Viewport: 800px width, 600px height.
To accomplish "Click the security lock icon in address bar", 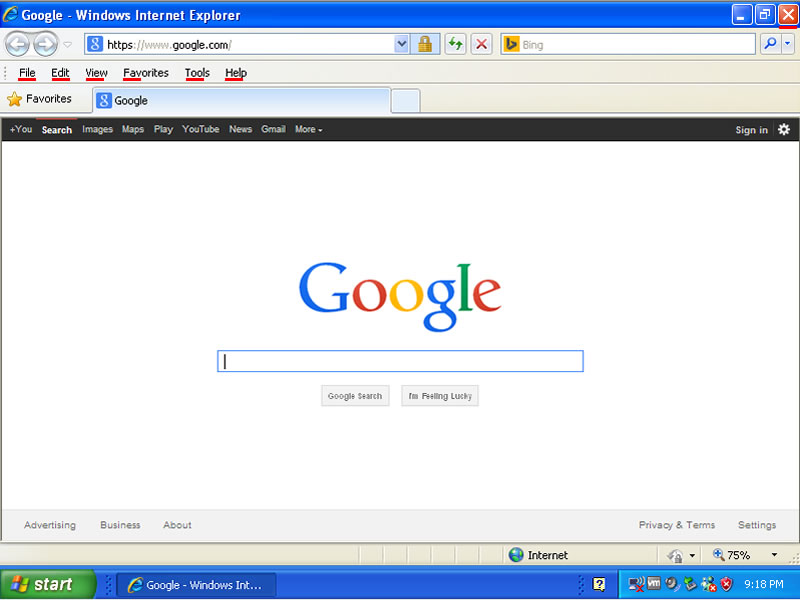I will click(424, 44).
